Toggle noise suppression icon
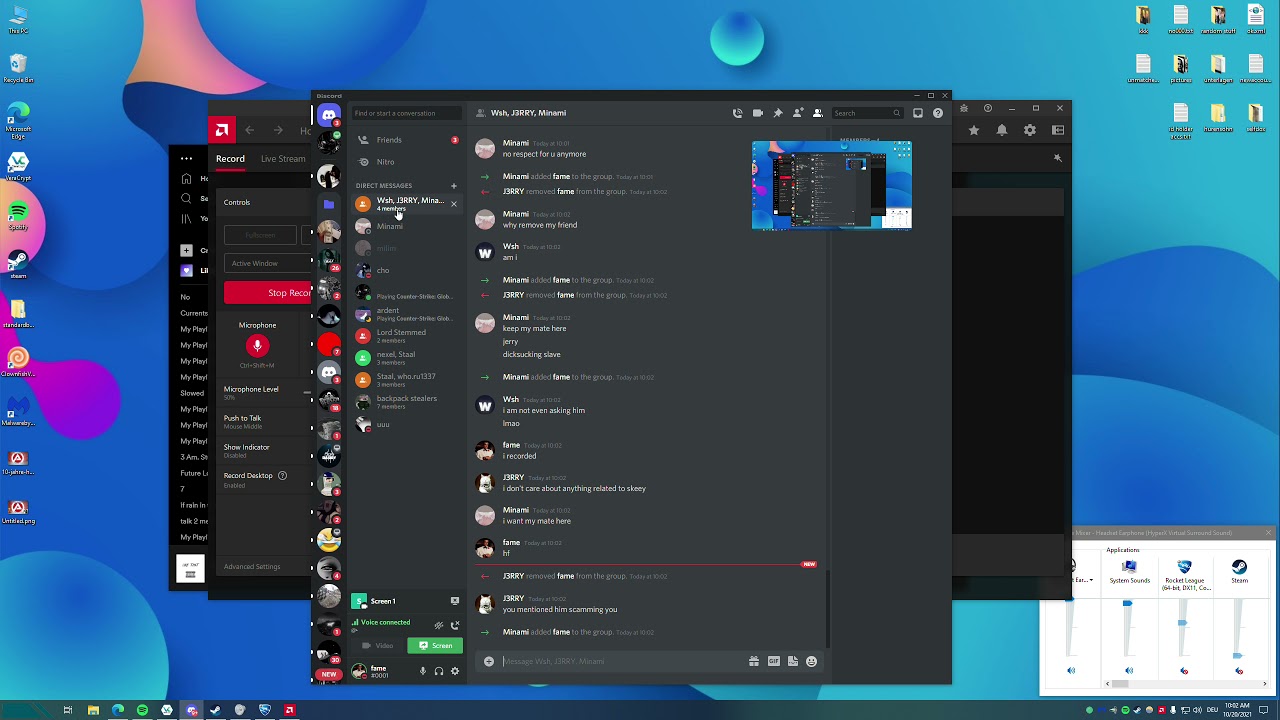 (439, 625)
